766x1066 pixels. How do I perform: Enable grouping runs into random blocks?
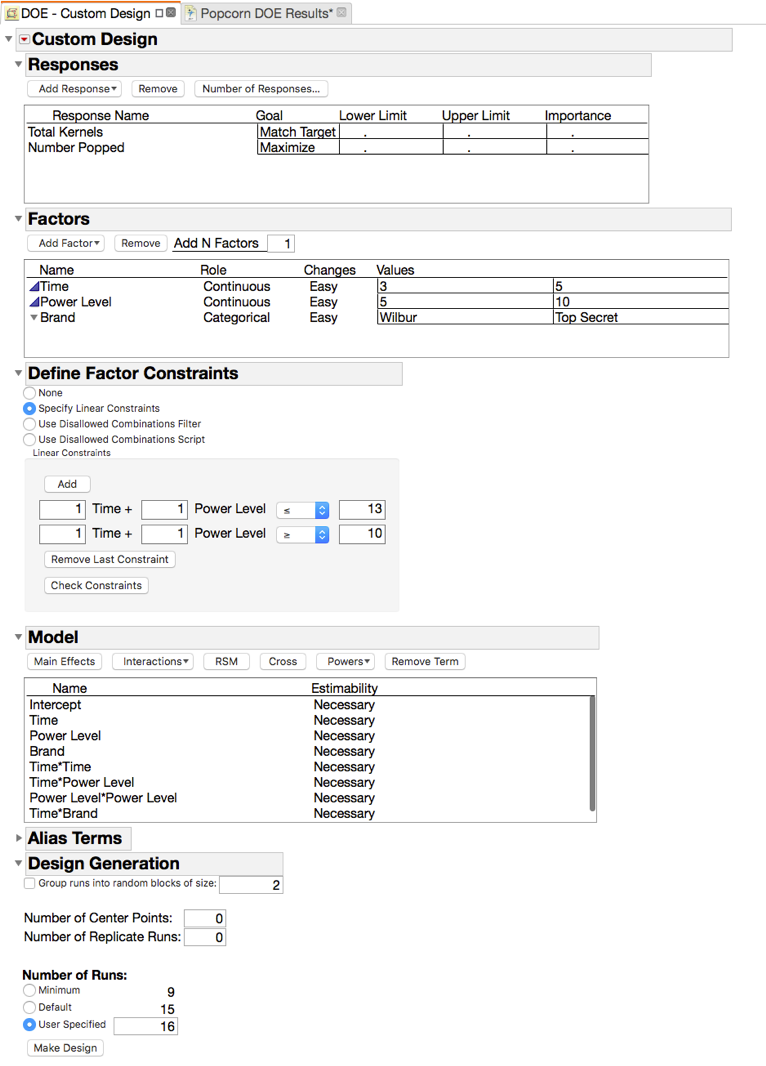(x=28, y=883)
